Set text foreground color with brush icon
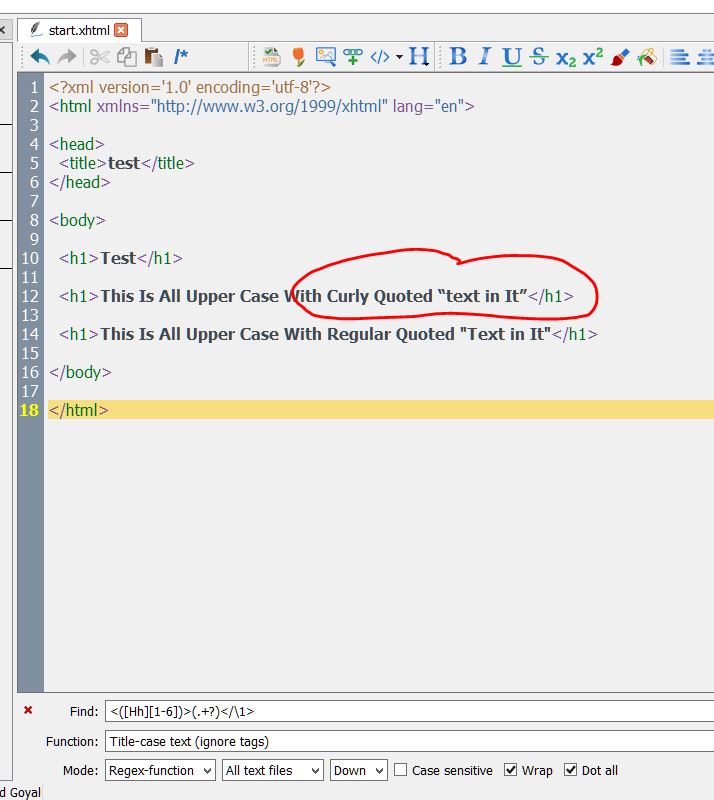 pyautogui.click(x=620, y=57)
